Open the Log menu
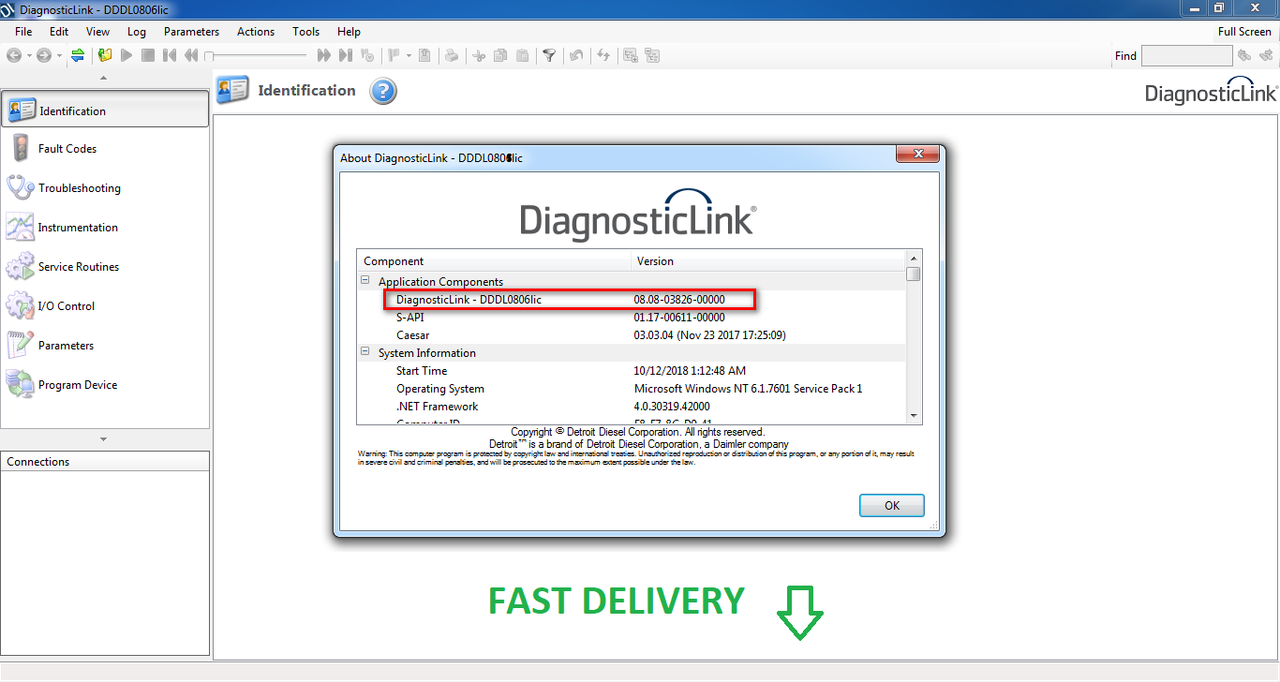 [x=137, y=32]
